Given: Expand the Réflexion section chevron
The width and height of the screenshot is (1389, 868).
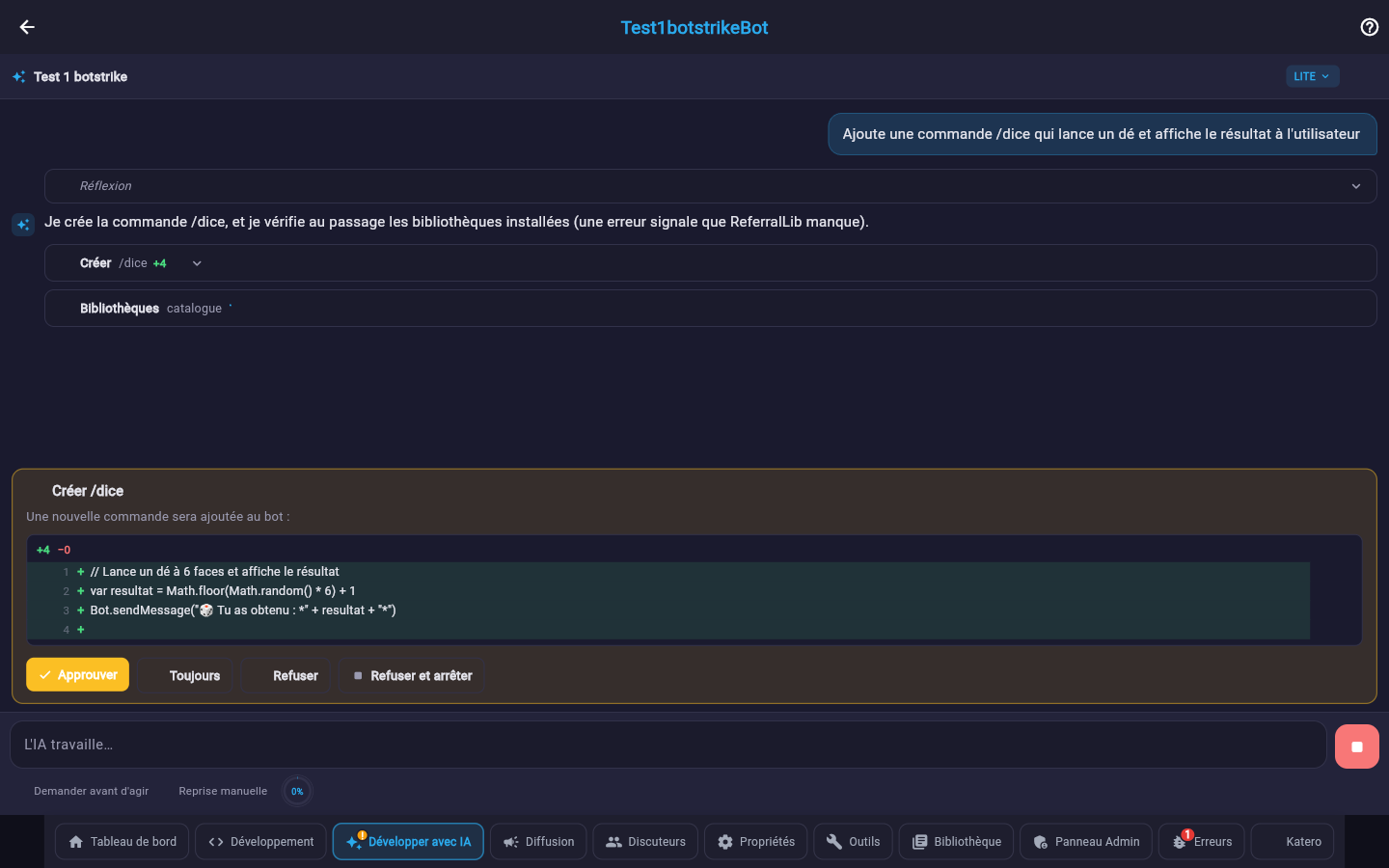Looking at the screenshot, I should click(x=1356, y=186).
